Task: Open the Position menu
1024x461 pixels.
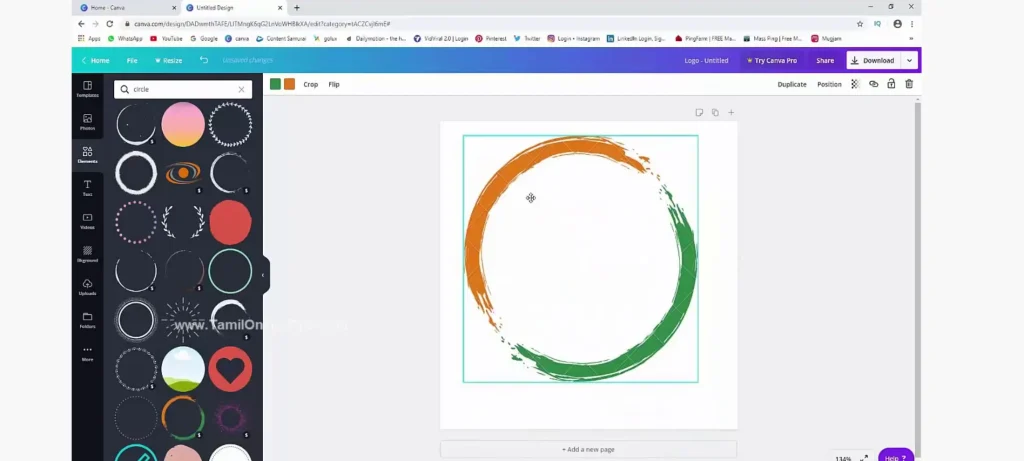Action: [829, 84]
